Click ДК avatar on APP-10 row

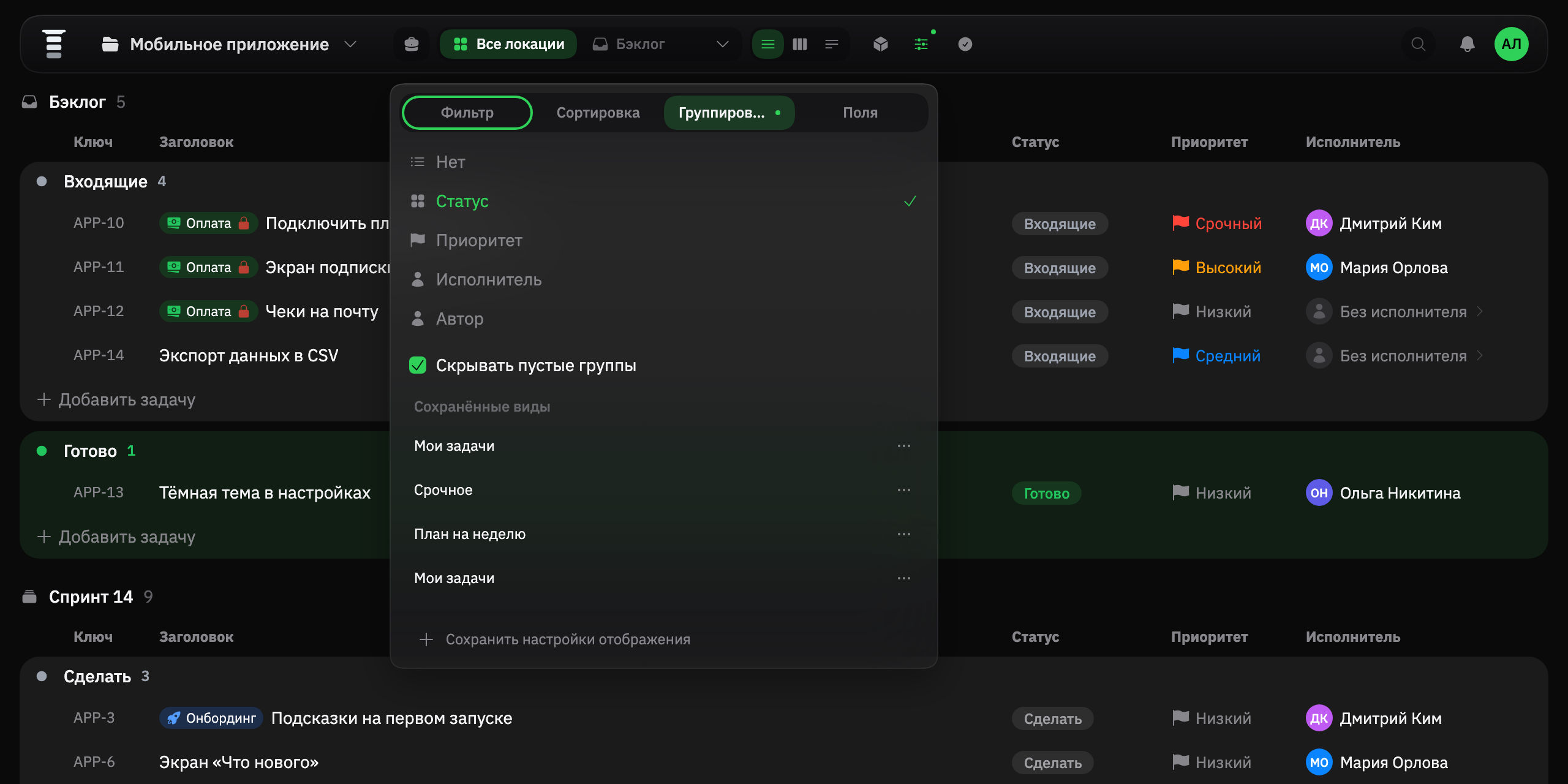click(x=1319, y=224)
